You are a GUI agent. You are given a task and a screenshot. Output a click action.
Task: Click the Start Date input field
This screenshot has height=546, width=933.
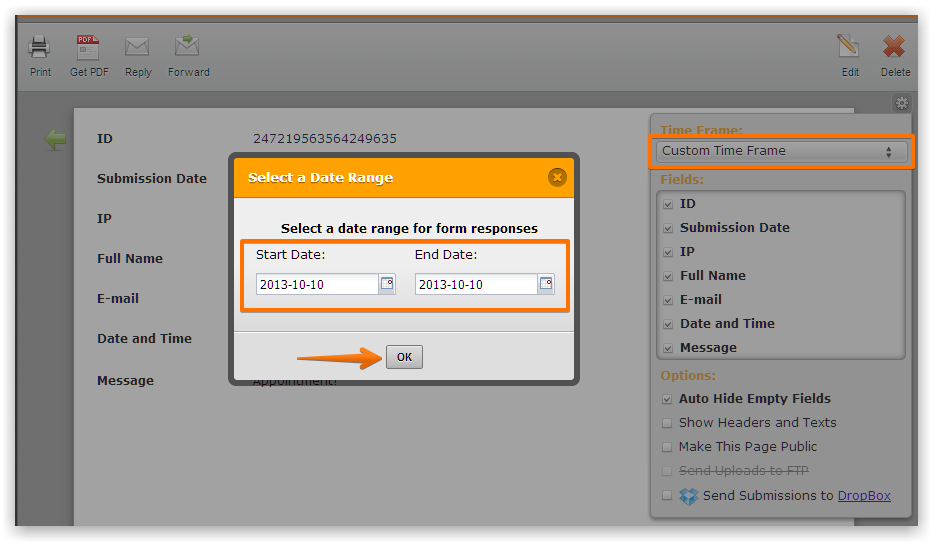pyautogui.click(x=316, y=285)
